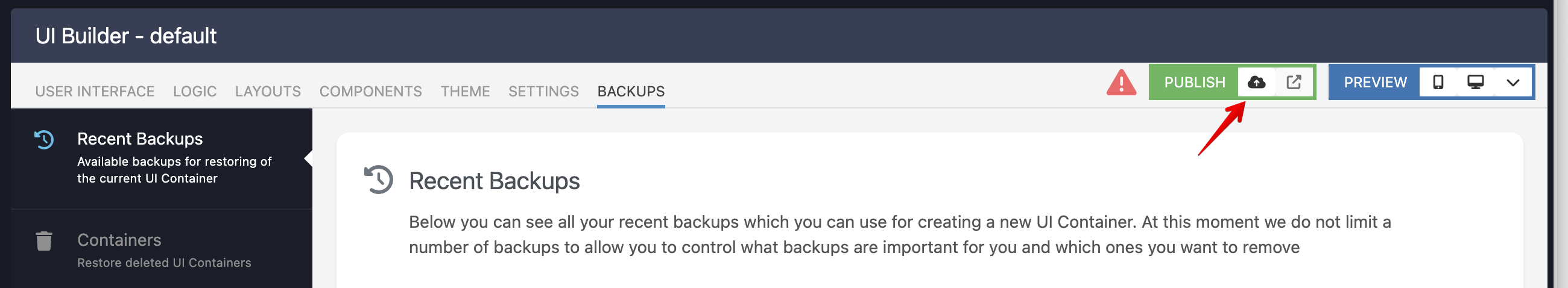Click the cloud upload publish icon
This screenshot has height=288, width=1568.
[x=1256, y=82]
